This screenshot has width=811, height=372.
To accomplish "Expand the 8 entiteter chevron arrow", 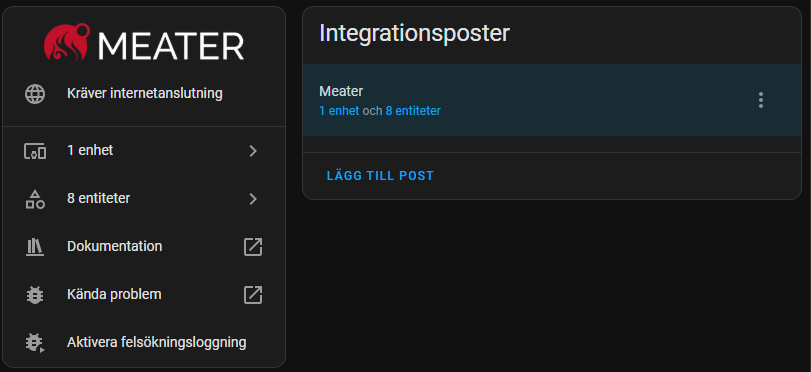I will pyautogui.click(x=253, y=199).
